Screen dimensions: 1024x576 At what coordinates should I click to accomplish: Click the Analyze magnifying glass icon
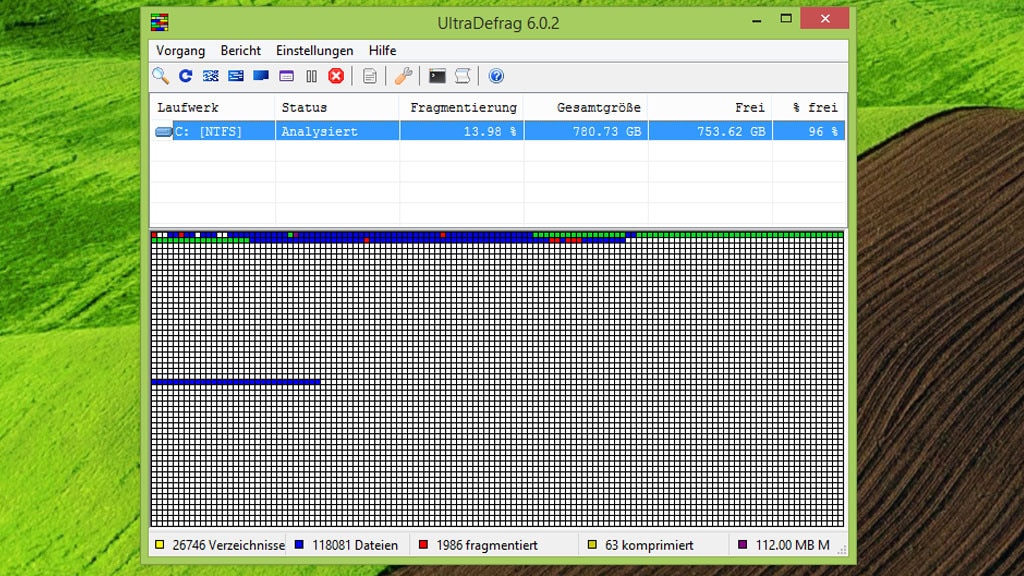pos(160,76)
